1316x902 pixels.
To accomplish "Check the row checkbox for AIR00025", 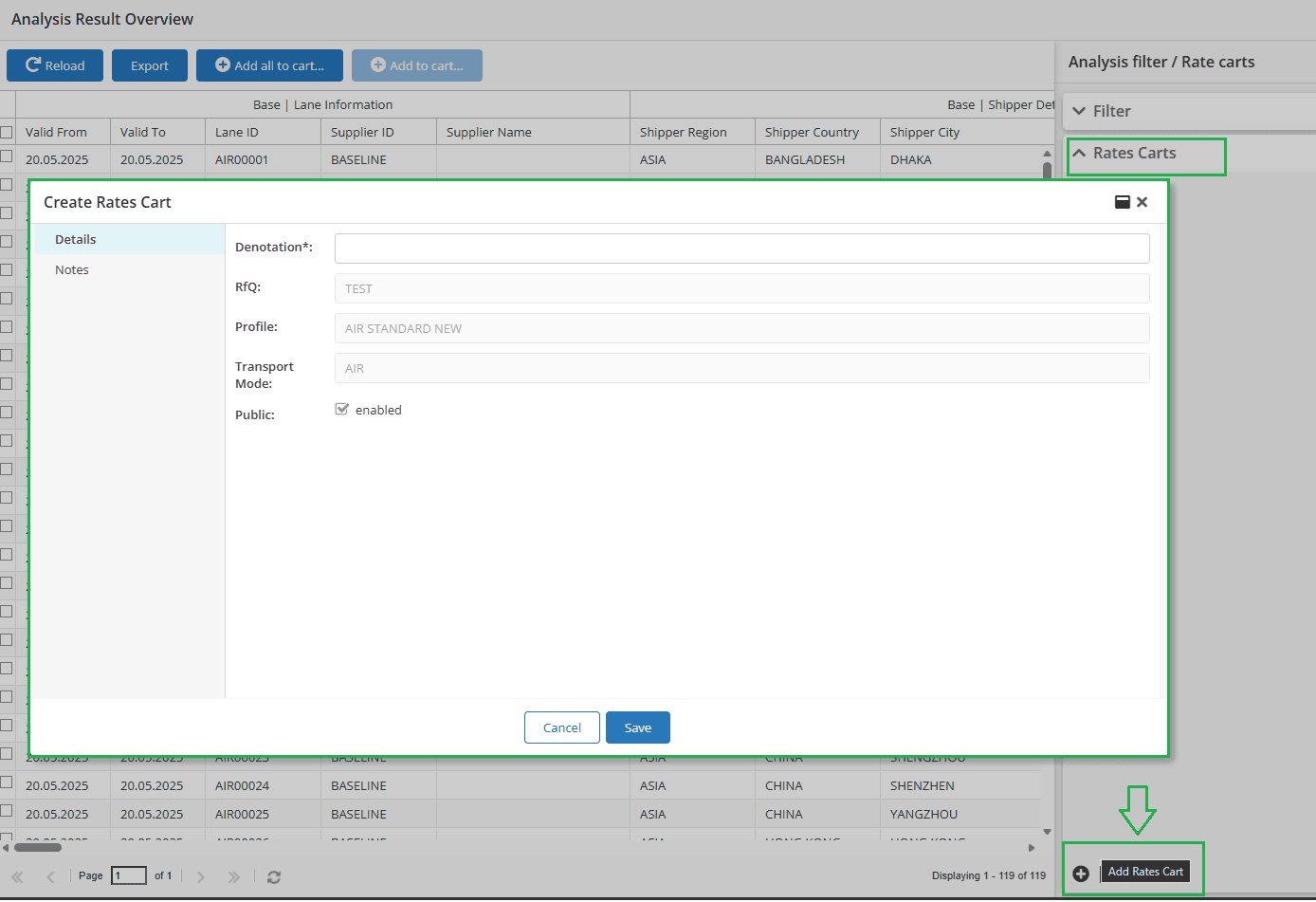I will pyautogui.click(x=7, y=811).
